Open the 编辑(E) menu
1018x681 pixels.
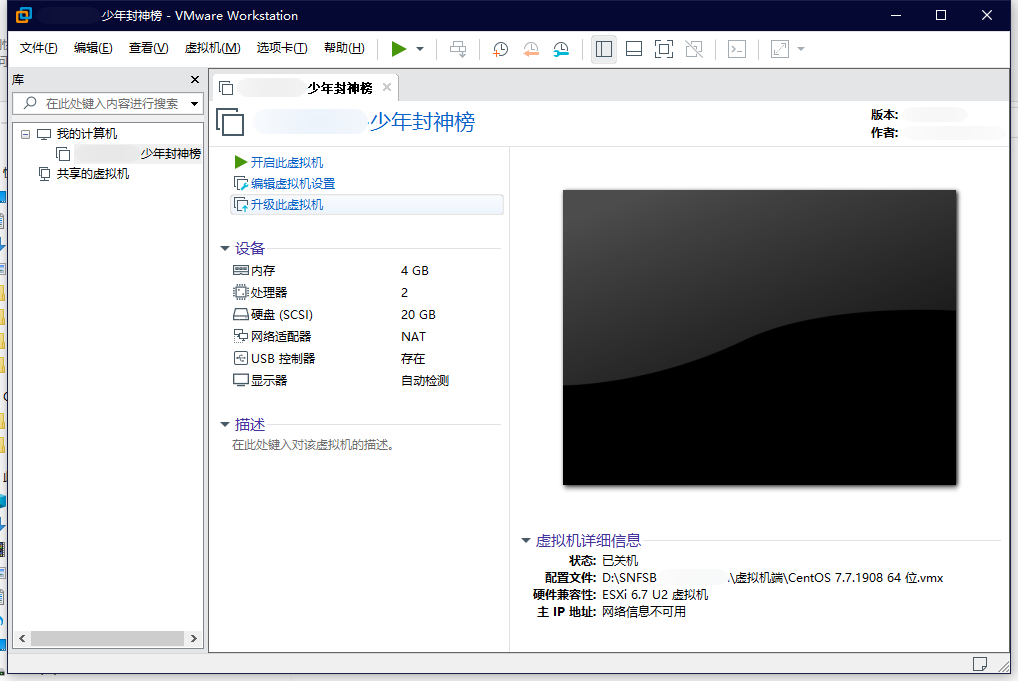click(93, 48)
